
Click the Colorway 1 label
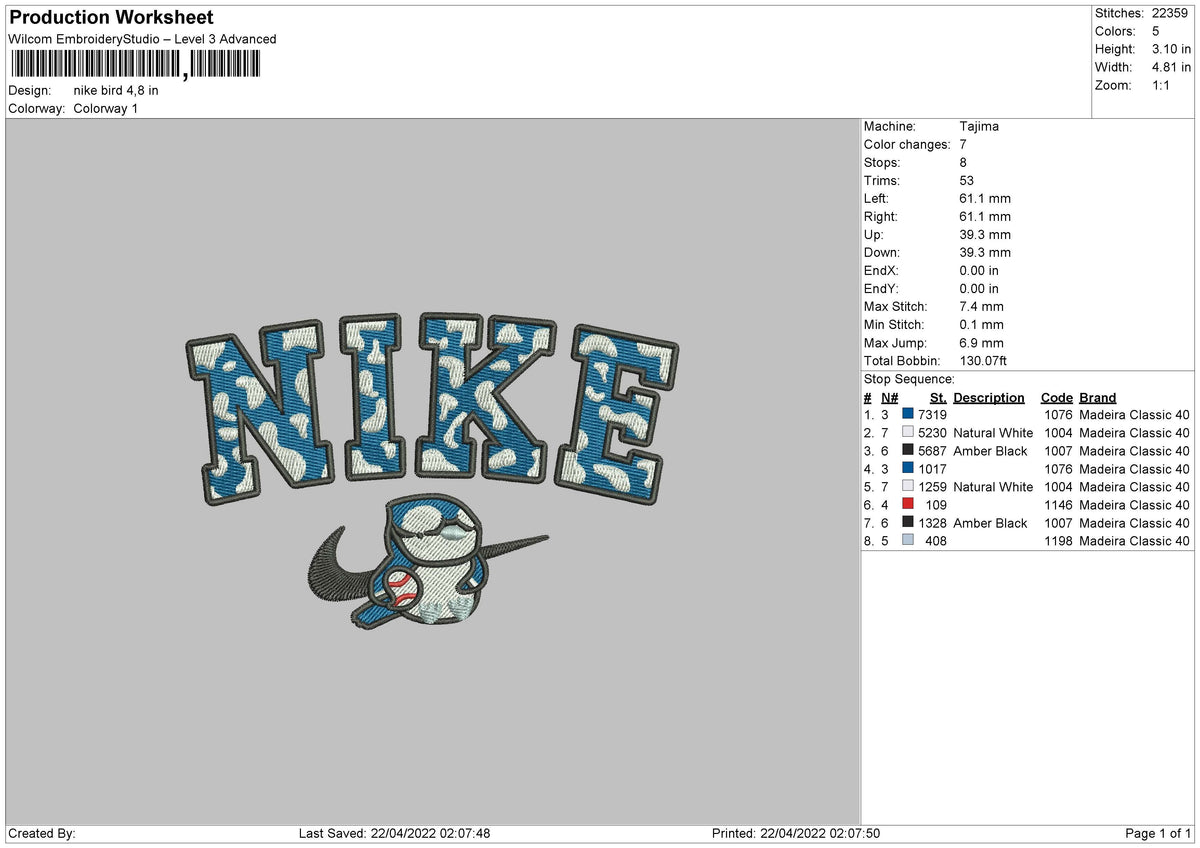point(104,108)
